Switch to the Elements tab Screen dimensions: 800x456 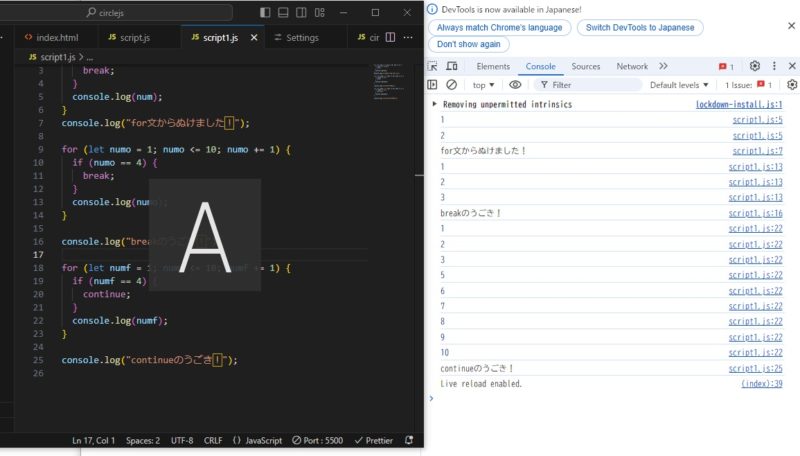[x=493, y=66]
